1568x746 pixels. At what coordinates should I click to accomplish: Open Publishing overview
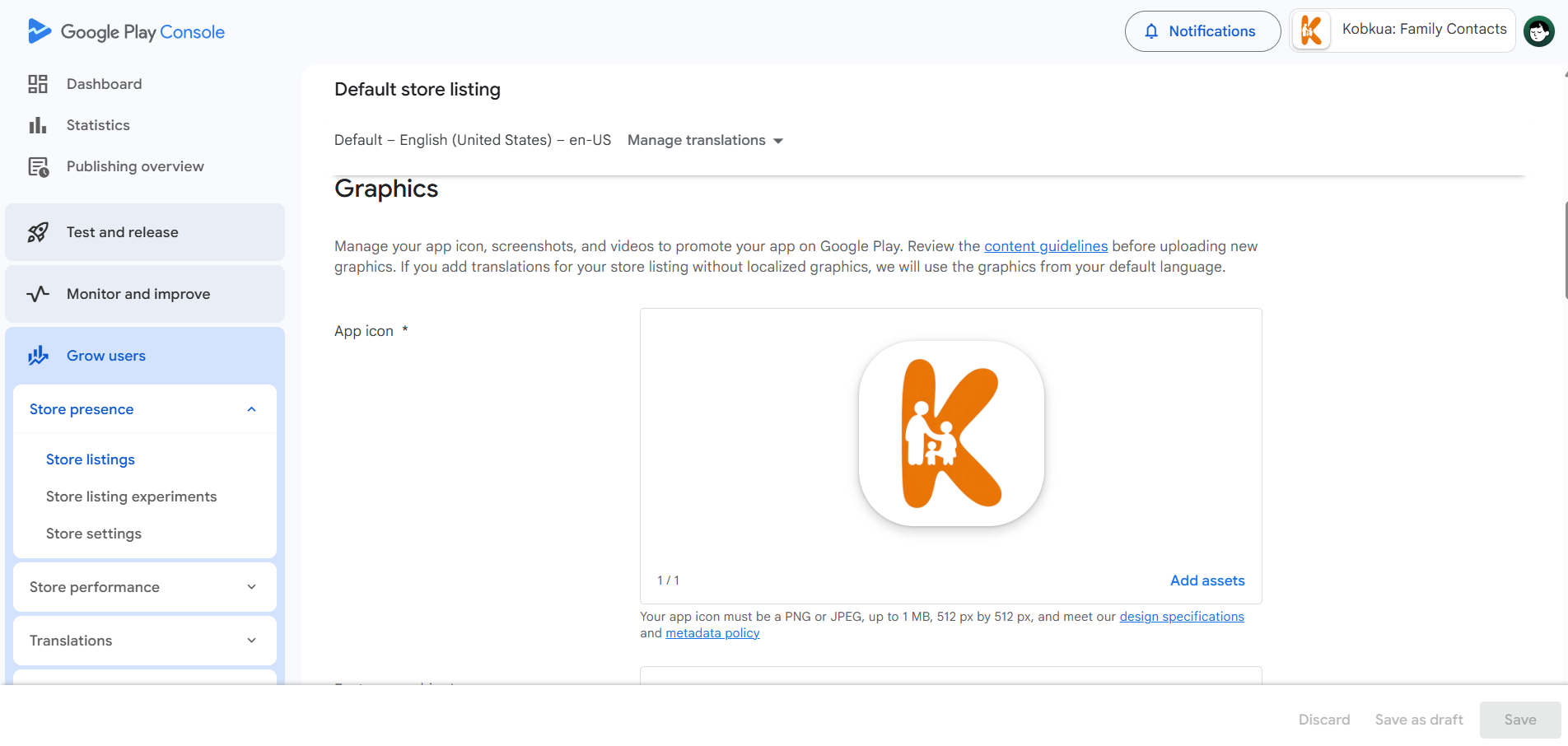click(134, 166)
